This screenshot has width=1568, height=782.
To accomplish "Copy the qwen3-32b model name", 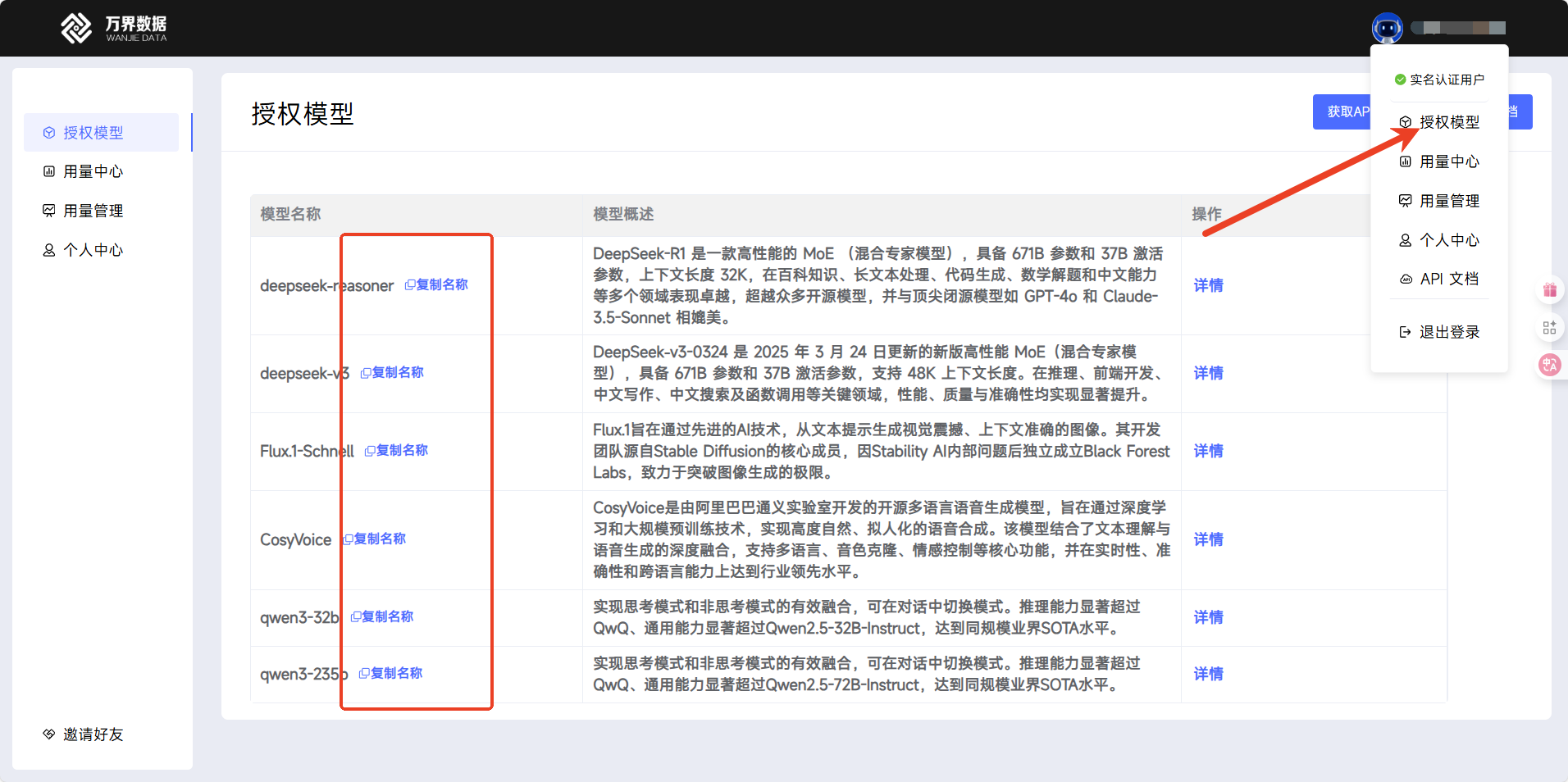I will coord(382,616).
